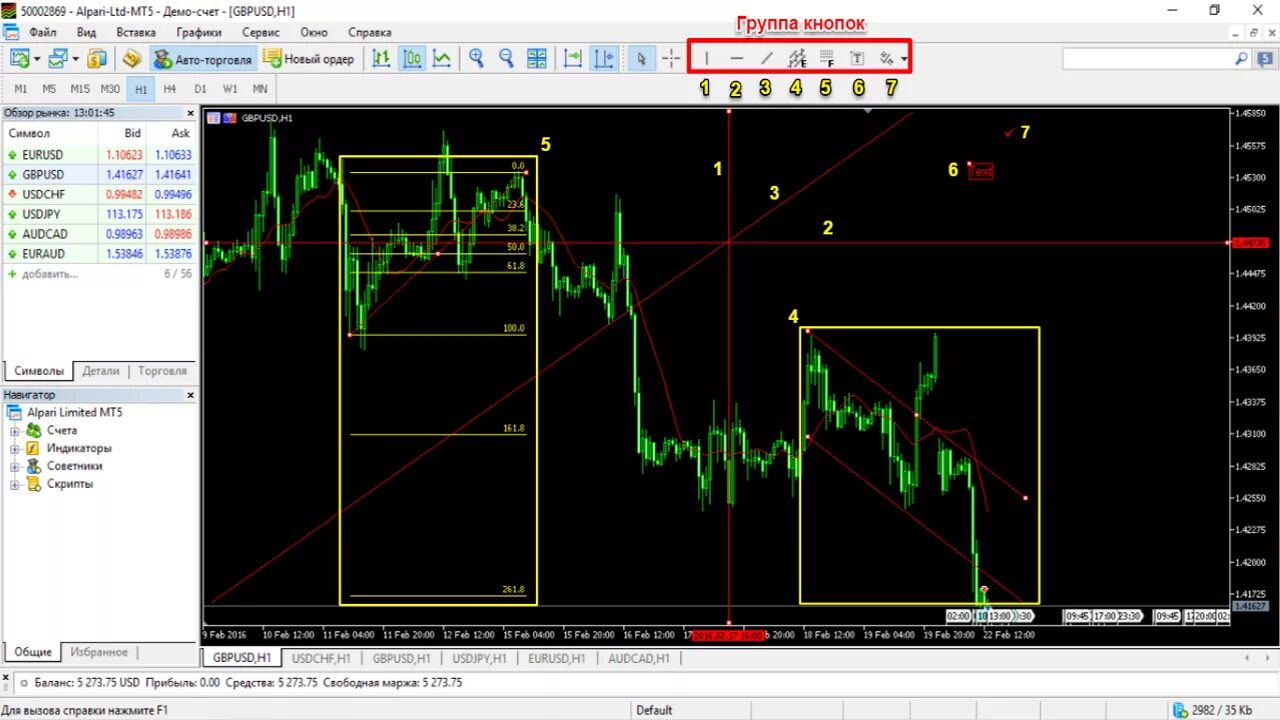This screenshot has height=720, width=1280.
Task: Open Новый ордер dialog
Action: [308, 59]
